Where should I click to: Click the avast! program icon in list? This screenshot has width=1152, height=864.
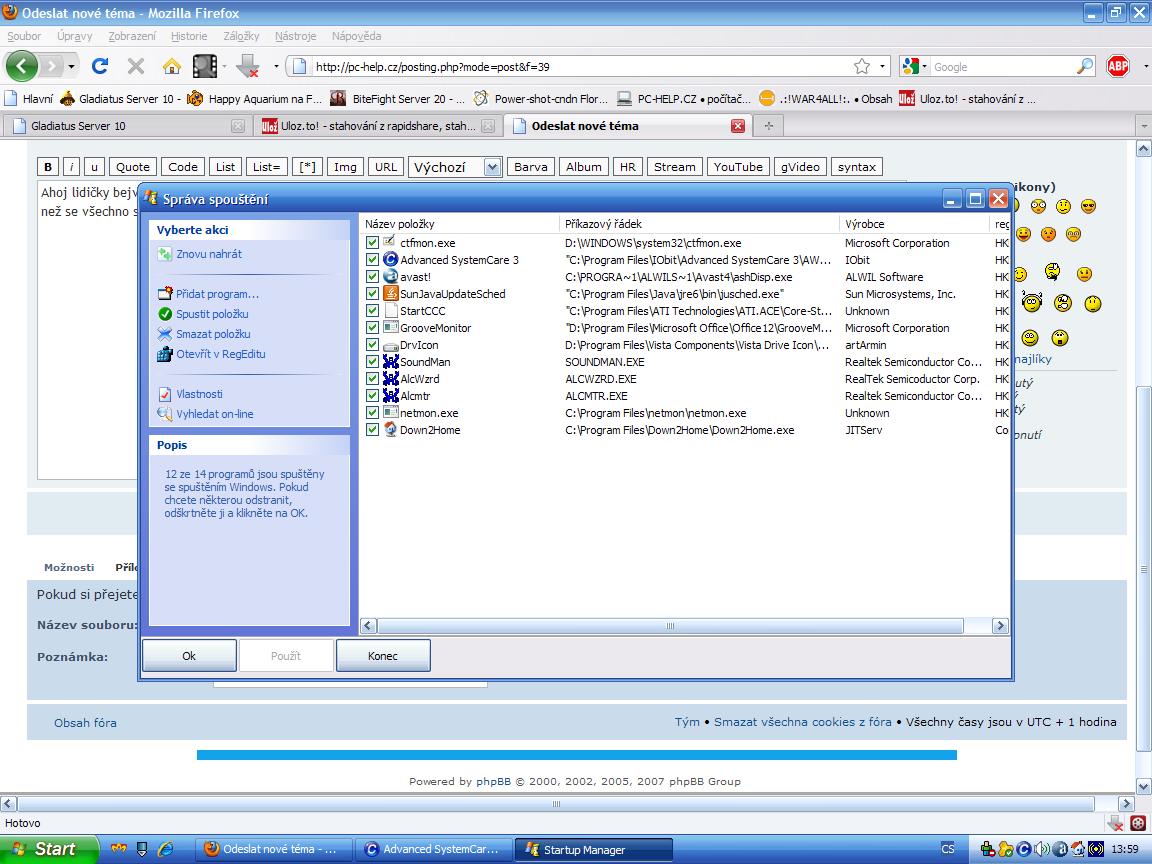point(391,277)
